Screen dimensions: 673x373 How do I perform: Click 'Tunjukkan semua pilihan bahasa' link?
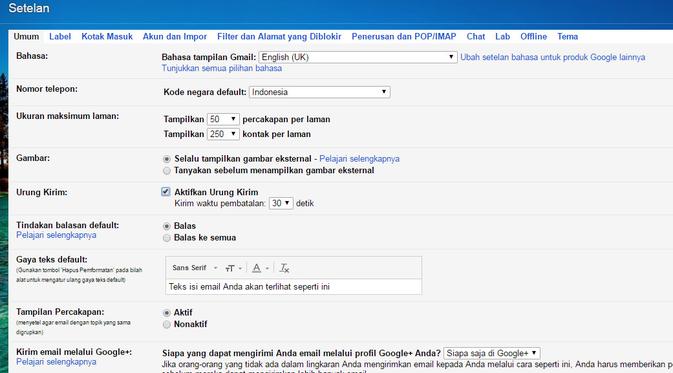[221, 68]
